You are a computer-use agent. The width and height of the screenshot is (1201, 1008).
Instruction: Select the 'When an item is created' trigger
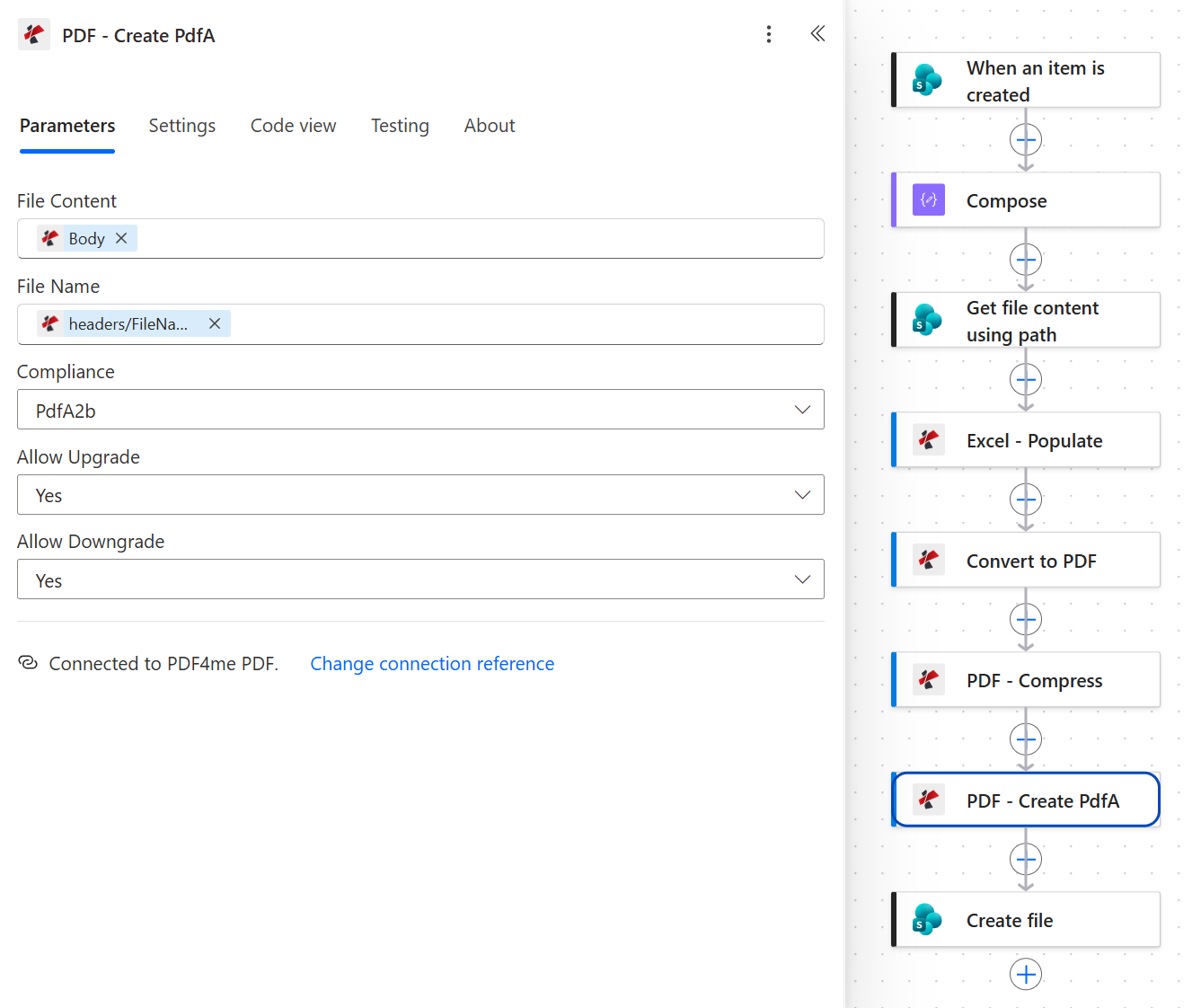tap(1026, 80)
